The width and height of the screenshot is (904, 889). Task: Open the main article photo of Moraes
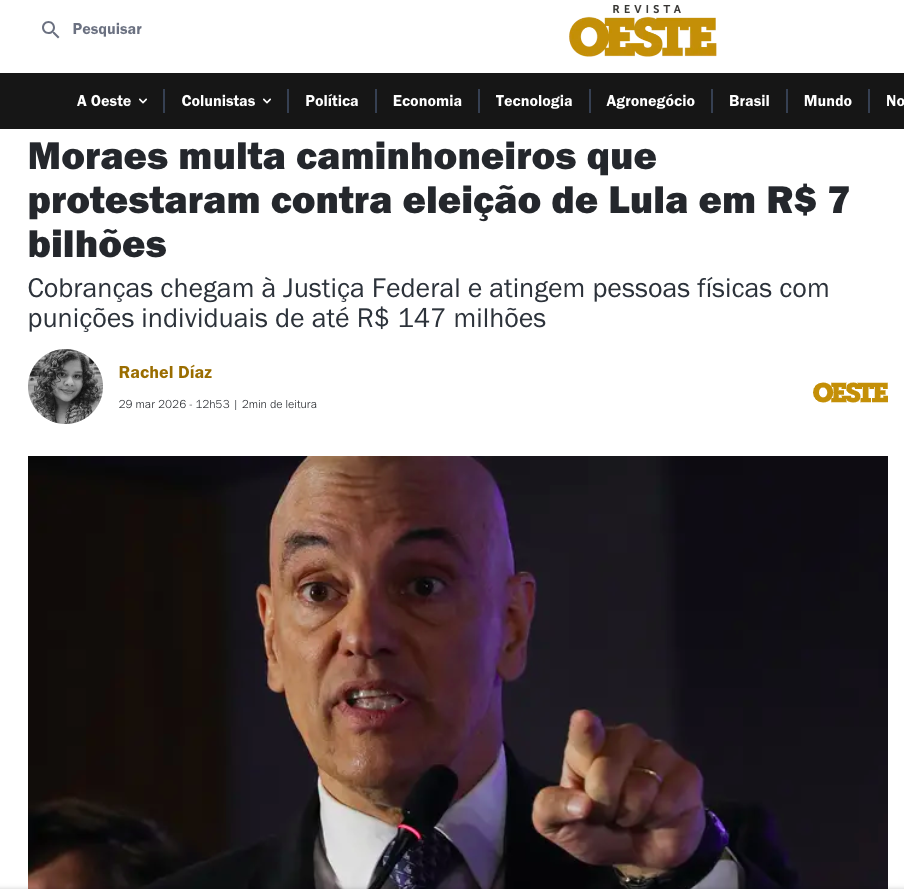pos(458,672)
